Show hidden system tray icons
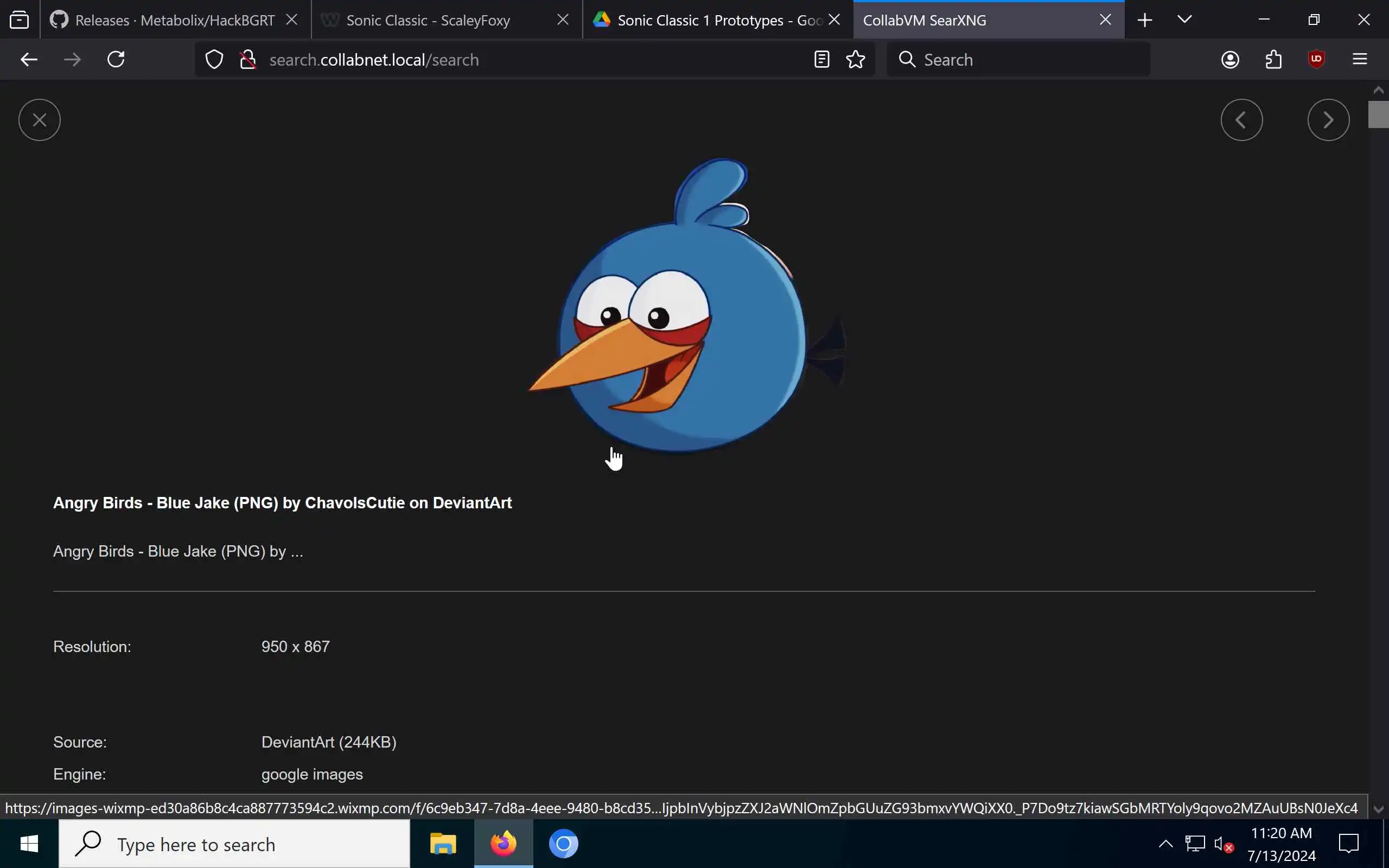The height and width of the screenshot is (868, 1389). tap(1165, 844)
